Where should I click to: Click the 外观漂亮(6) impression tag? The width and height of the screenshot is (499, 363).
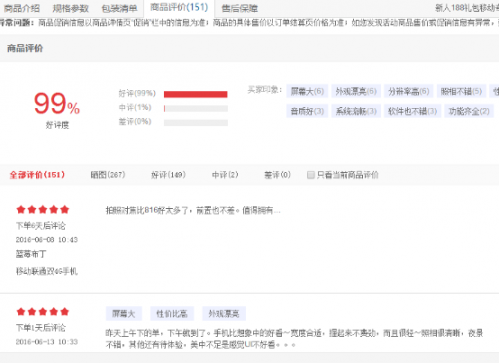pyautogui.click(x=356, y=91)
